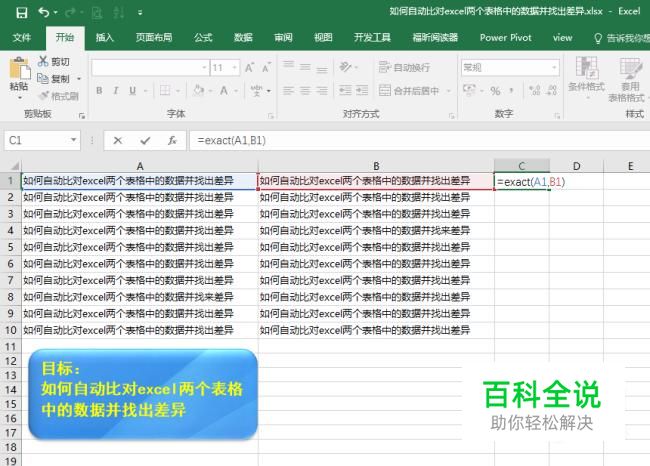Screen dimensions: 650x466
Task: Open the number format dropdown 常规
Action: click(x=554, y=68)
